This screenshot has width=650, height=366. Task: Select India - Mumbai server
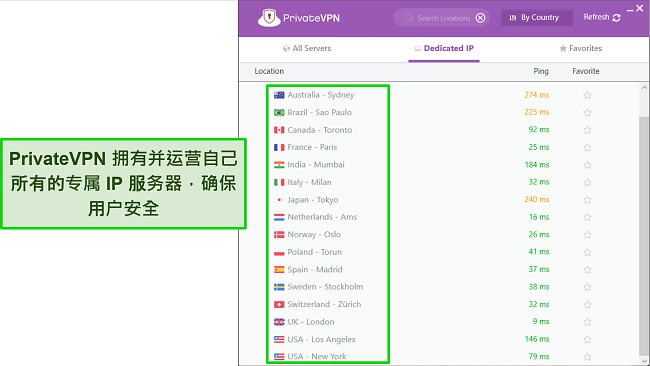(316, 165)
